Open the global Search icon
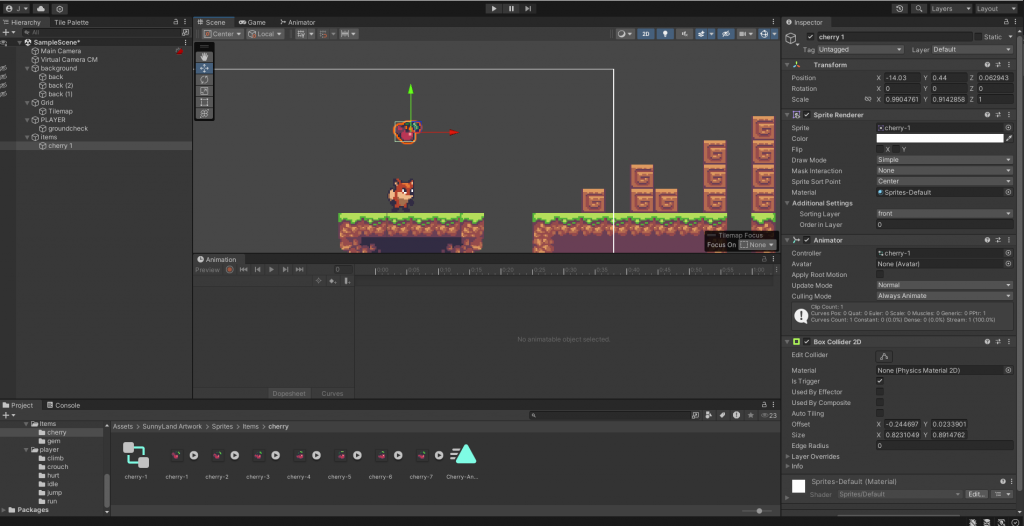1024x526 pixels. (x=919, y=8)
